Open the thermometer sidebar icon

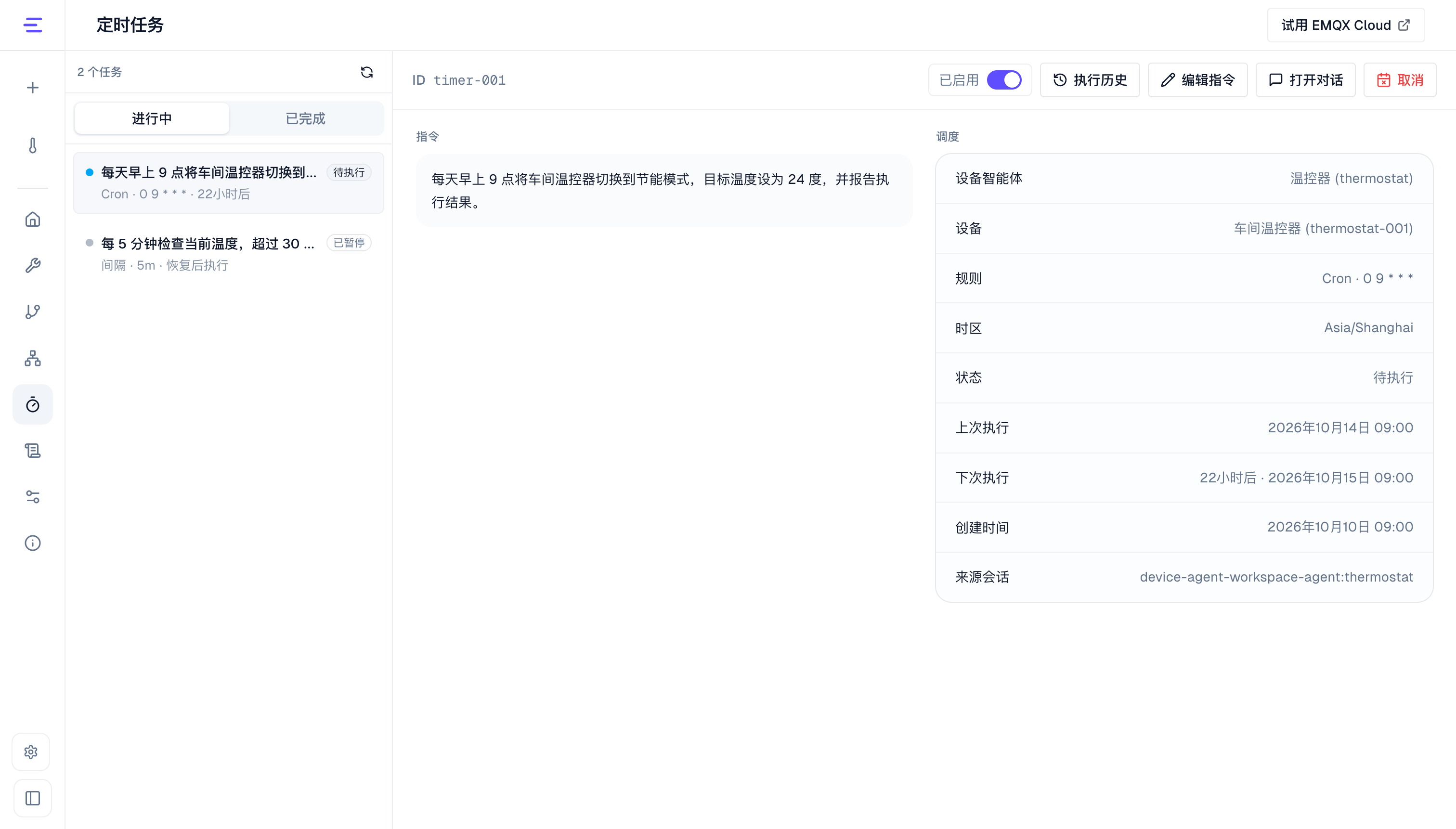coord(32,146)
